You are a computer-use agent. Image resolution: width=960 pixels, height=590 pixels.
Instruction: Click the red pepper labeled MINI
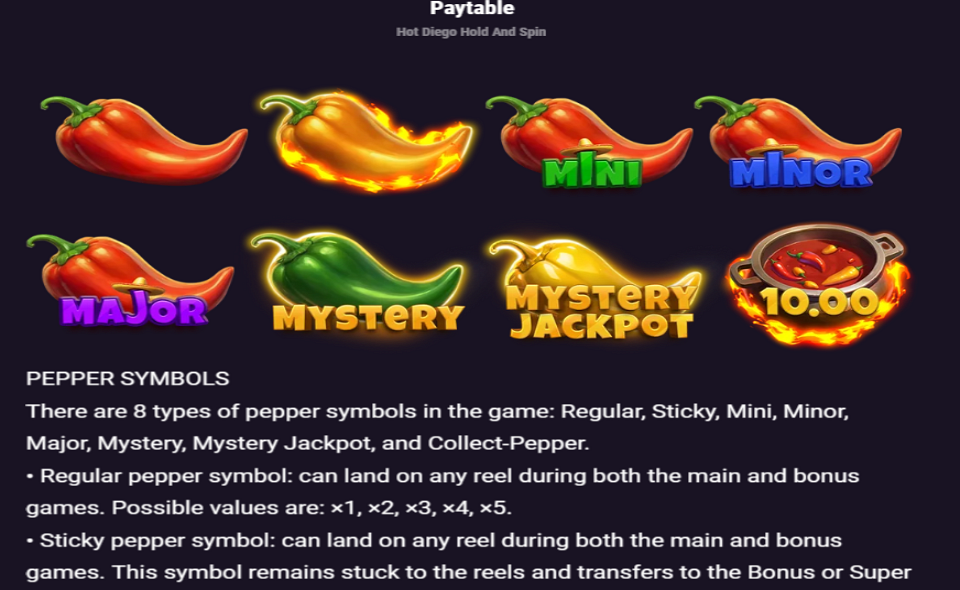point(589,141)
